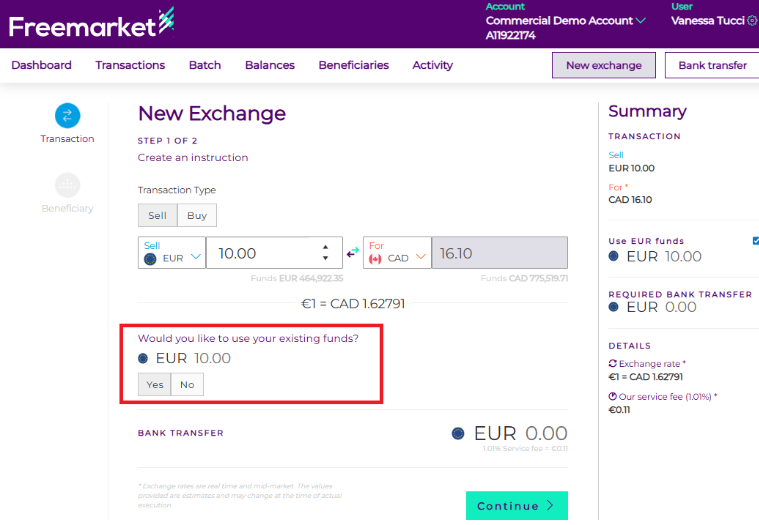Viewport: 759px width, 525px height.
Task: Toggle the Use EUR funds checkbox
Action: pos(755,241)
